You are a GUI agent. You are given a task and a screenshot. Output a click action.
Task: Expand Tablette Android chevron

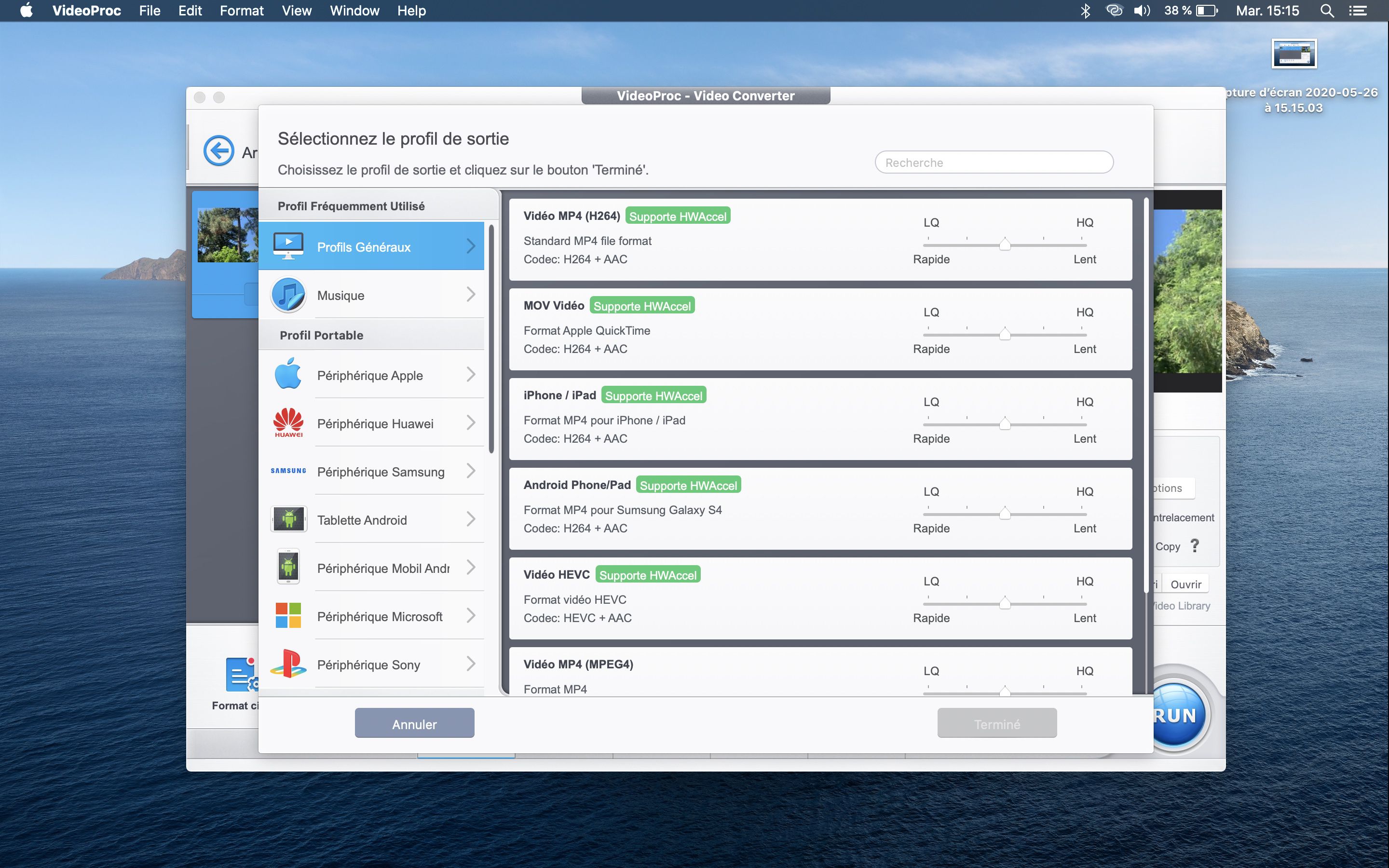[x=471, y=519]
